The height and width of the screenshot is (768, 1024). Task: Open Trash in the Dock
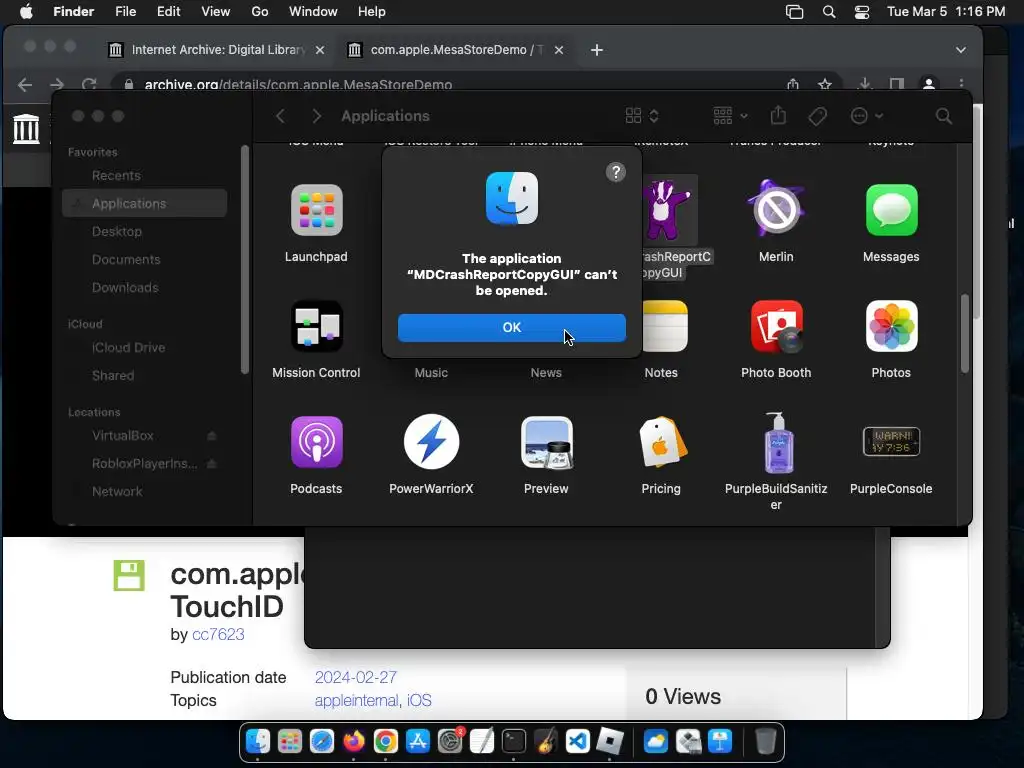click(765, 741)
